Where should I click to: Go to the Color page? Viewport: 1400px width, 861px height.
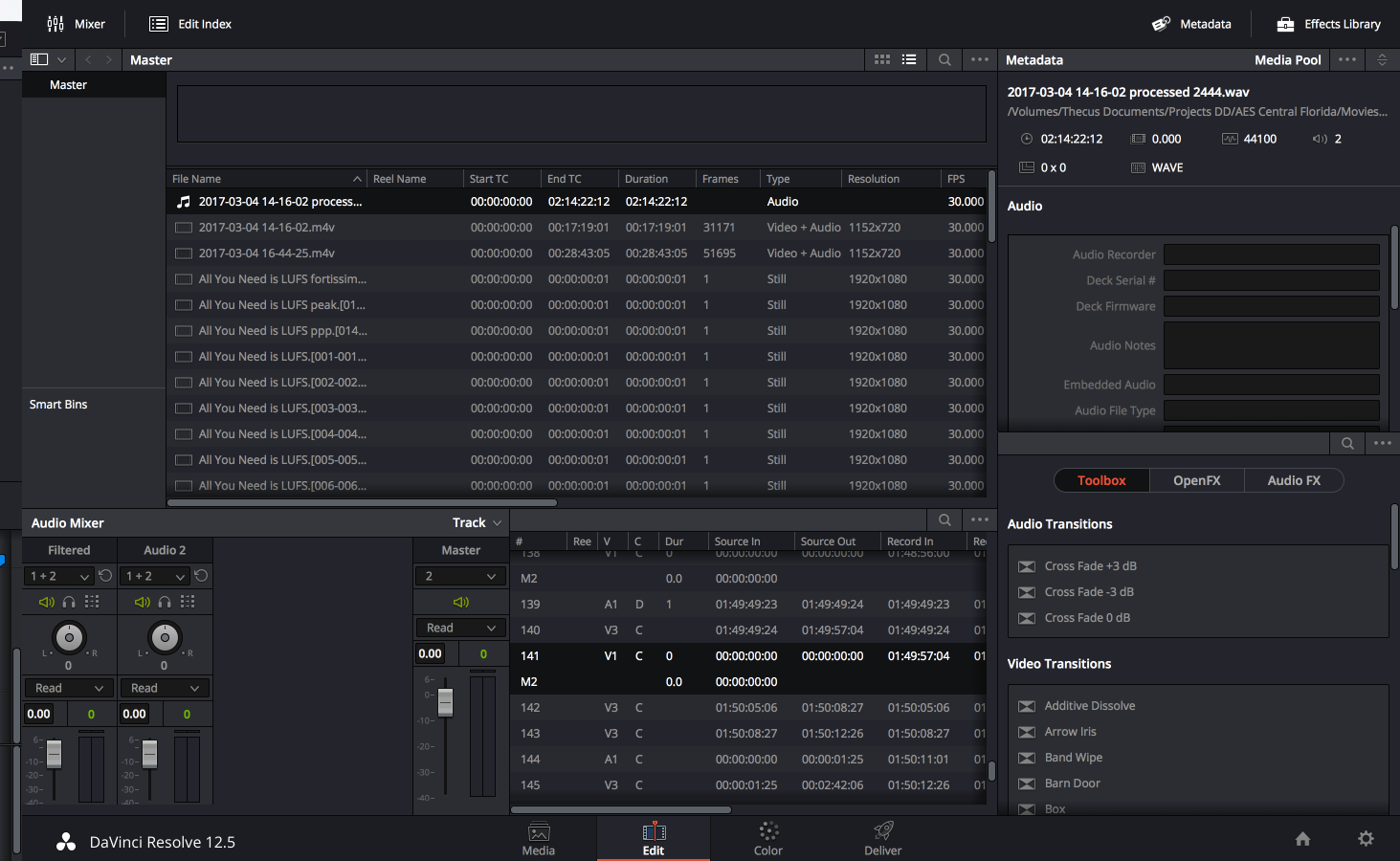click(x=768, y=838)
